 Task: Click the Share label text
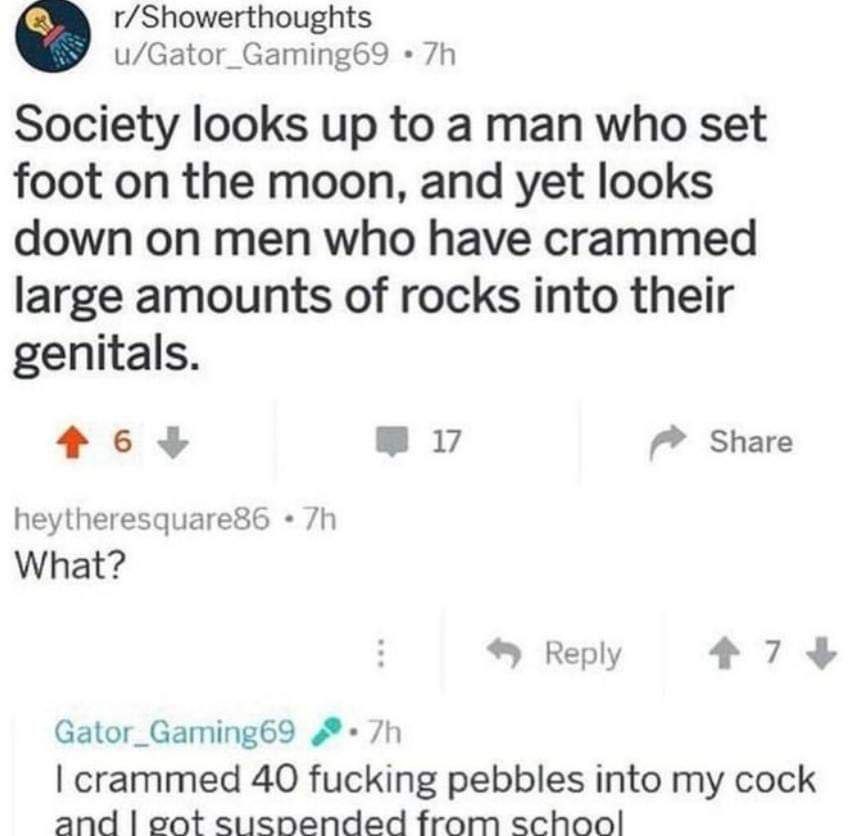pyautogui.click(x=749, y=442)
